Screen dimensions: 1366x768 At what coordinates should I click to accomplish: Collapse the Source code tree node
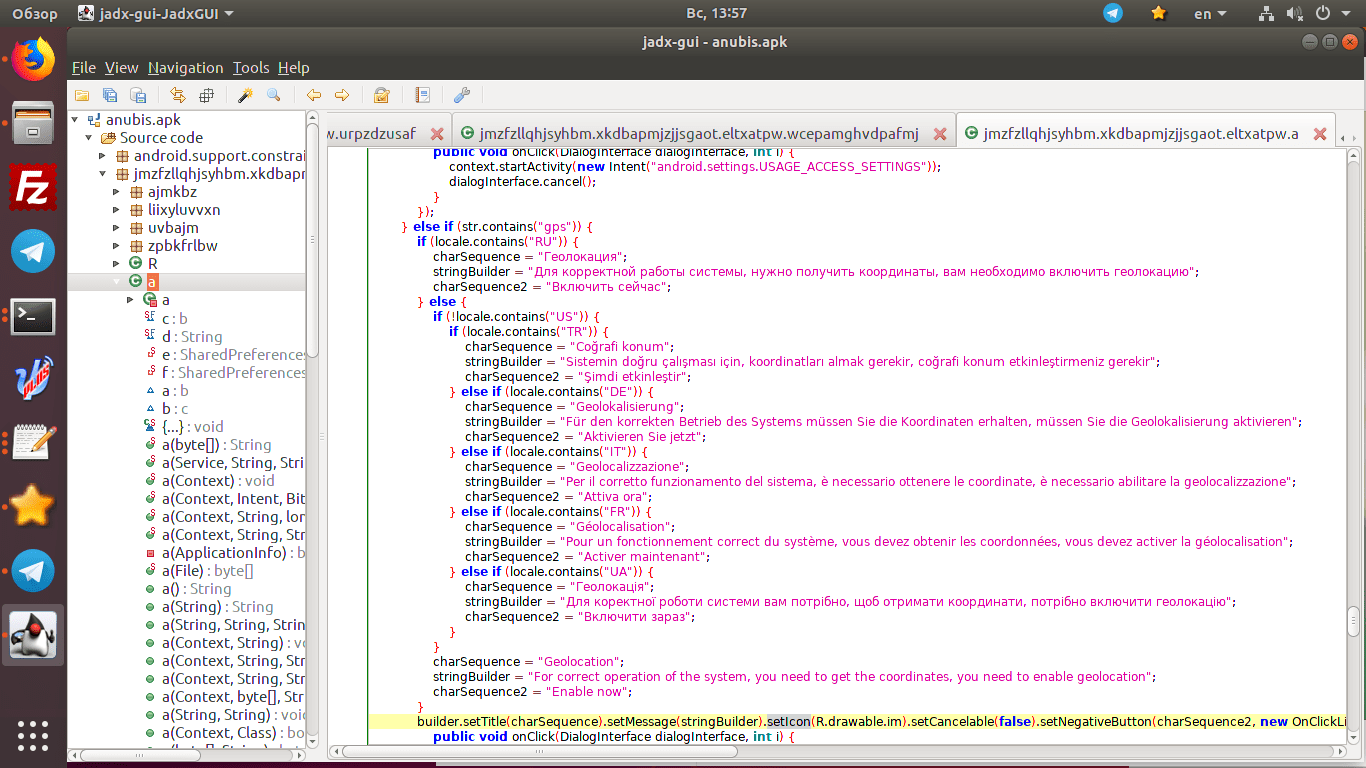(88, 138)
